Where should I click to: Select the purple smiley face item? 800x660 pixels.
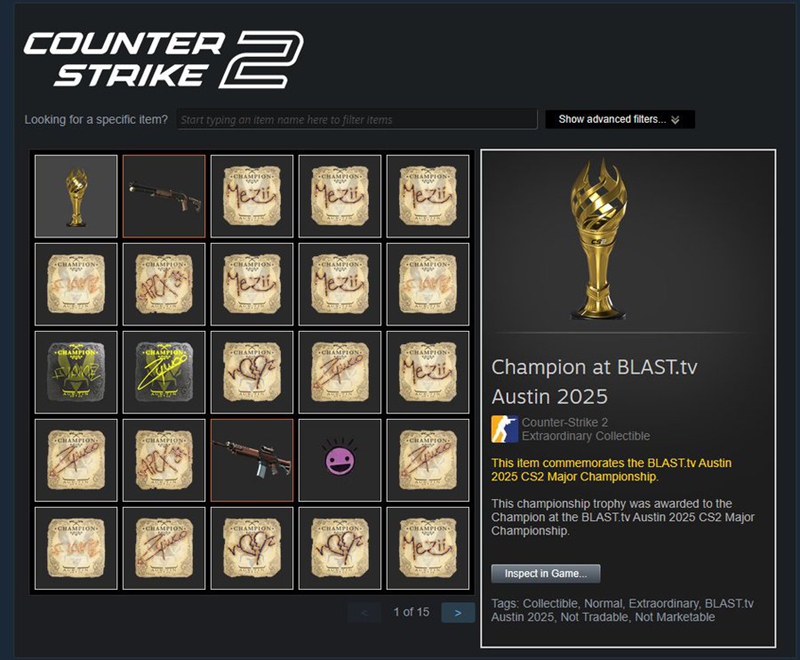(340, 461)
